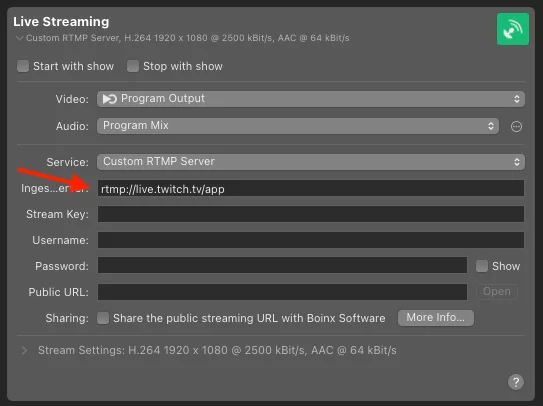Toggle the Show password checkbox
Image resolution: width=543 pixels, height=406 pixels.
coord(481,266)
